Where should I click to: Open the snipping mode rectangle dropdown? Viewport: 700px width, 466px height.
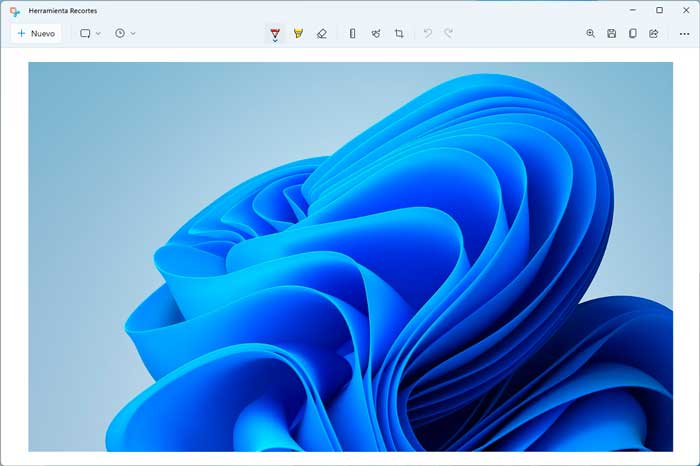click(x=90, y=33)
